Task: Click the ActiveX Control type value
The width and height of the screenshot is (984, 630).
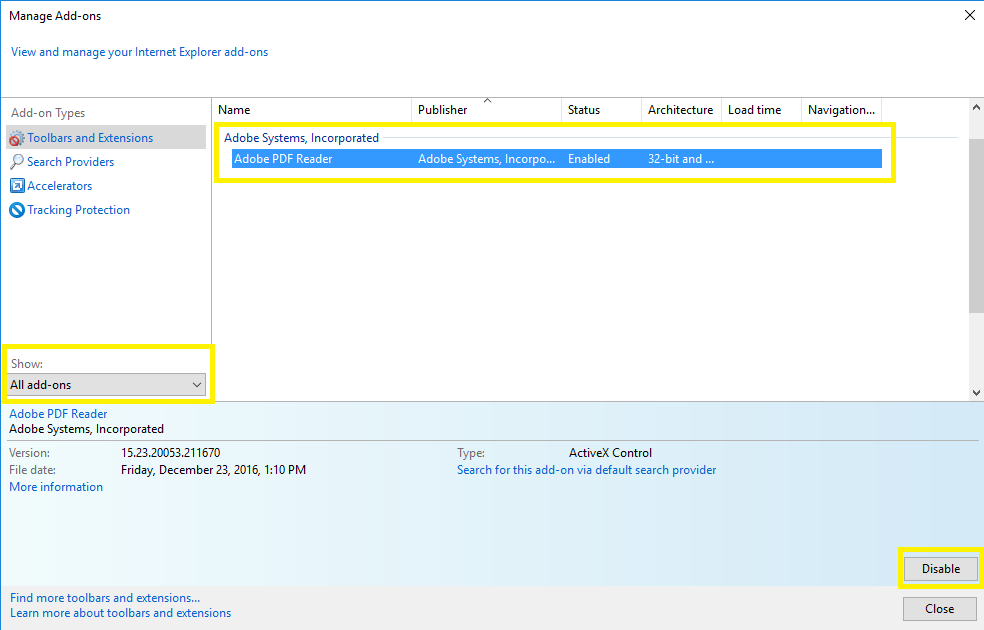Action: pos(610,452)
